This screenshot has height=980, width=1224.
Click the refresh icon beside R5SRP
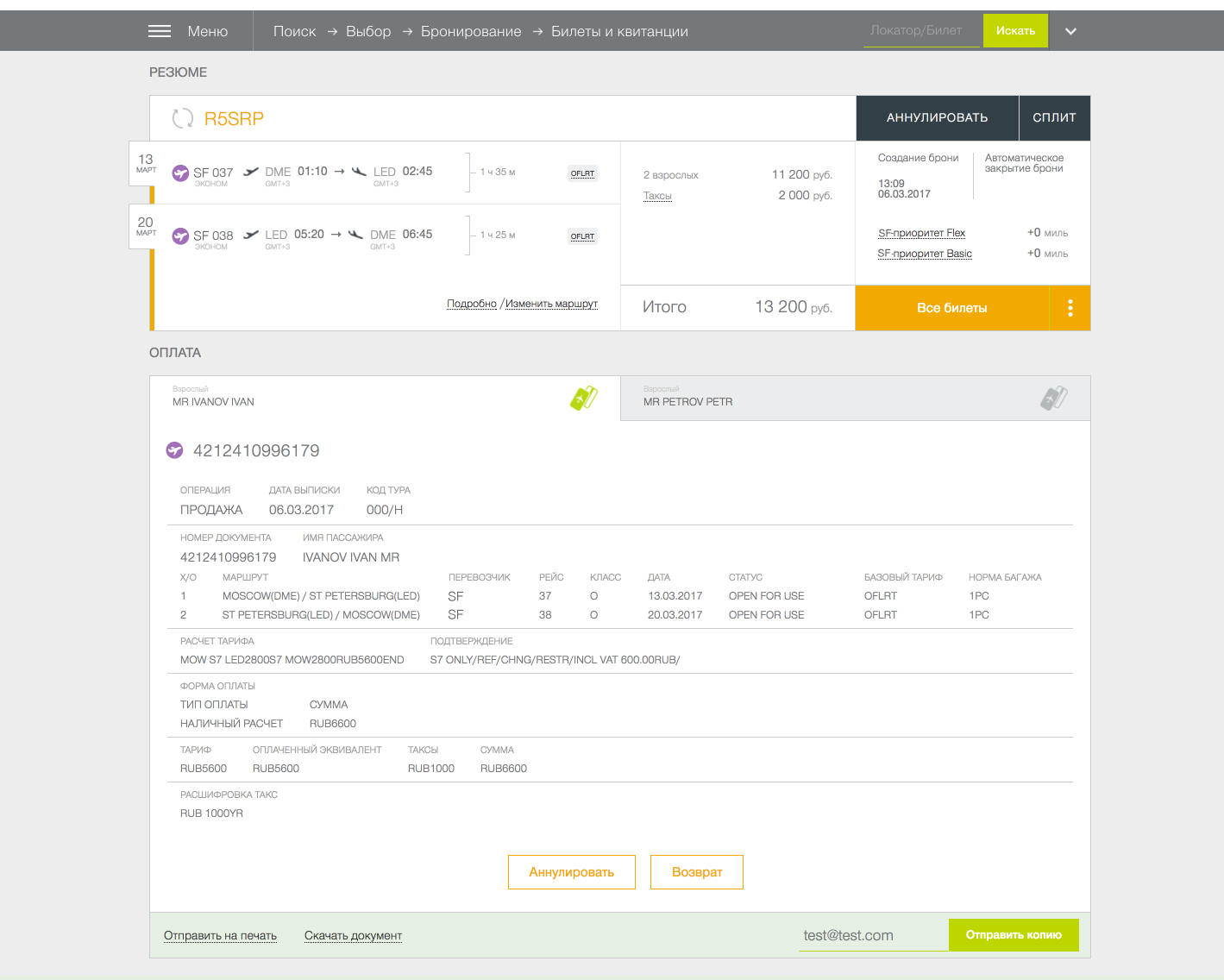click(182, 118)
